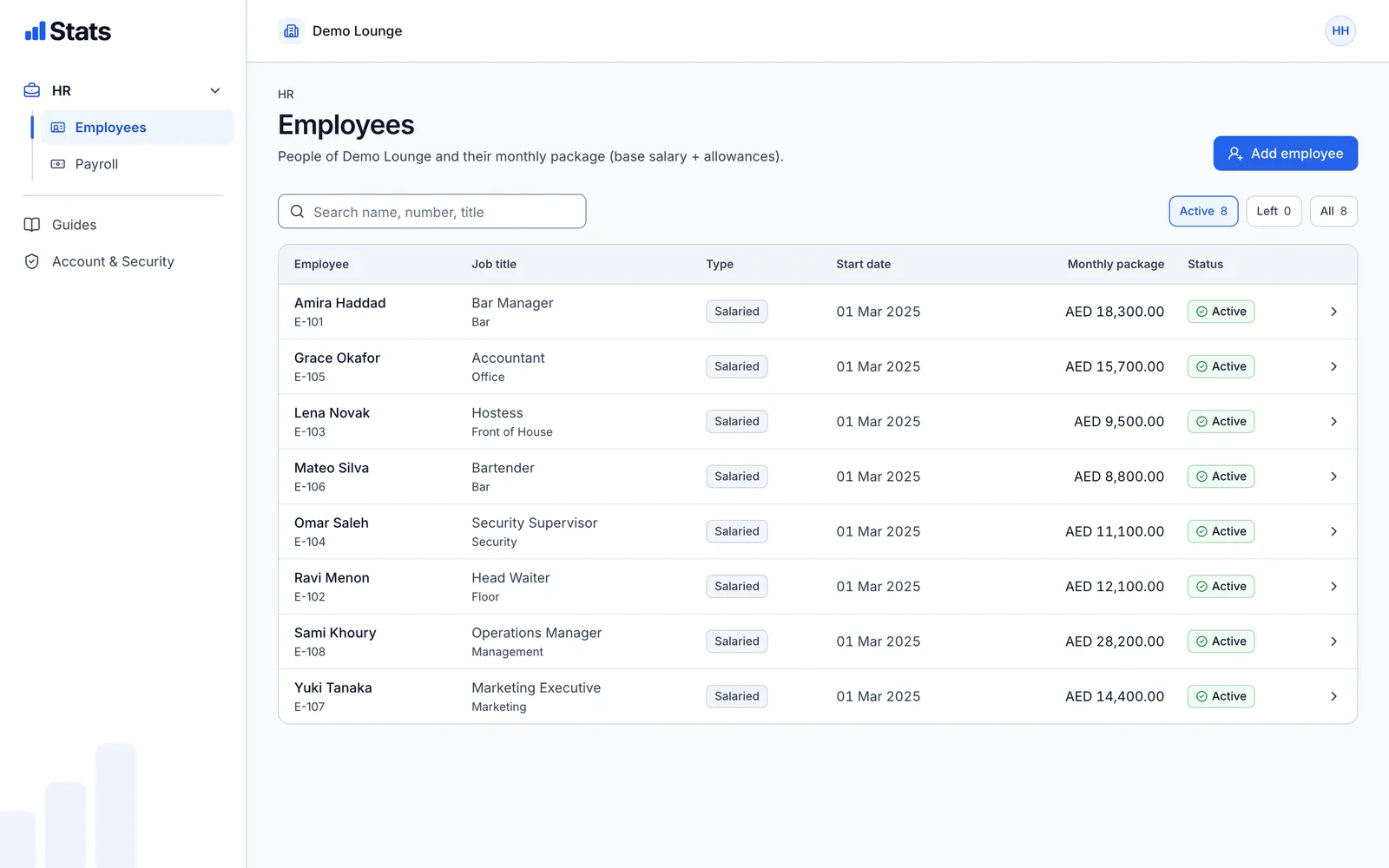This screenshot has width=1389, height=868.
Task: Click employee number E-107
Action: click(x=309, y=707)
